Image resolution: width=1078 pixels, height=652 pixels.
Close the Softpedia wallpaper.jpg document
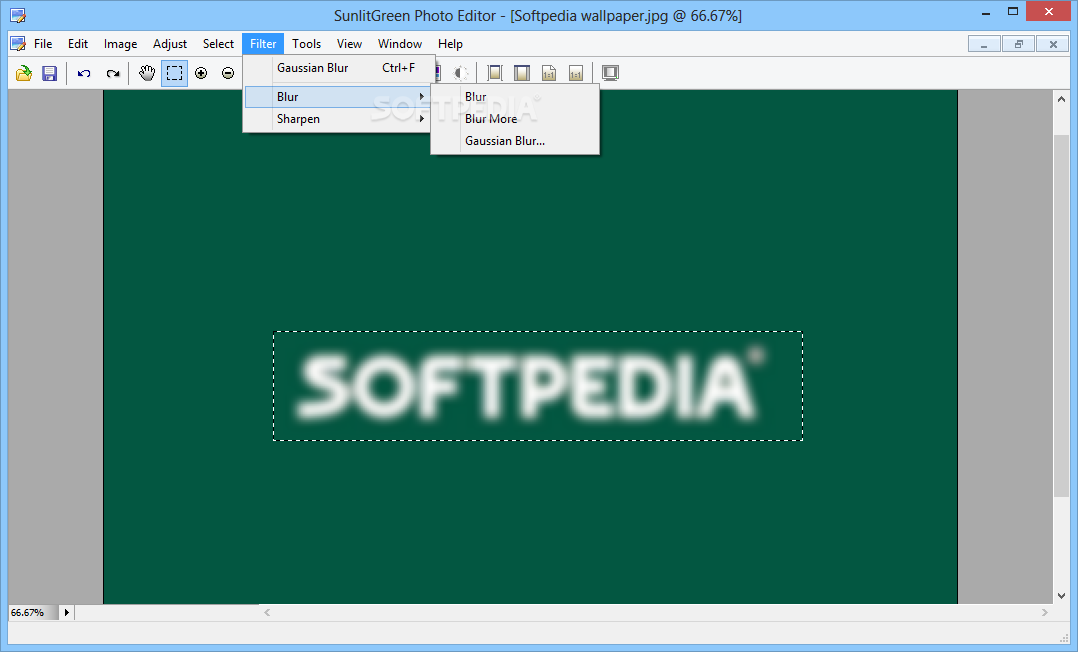[x=1053, y=44]
